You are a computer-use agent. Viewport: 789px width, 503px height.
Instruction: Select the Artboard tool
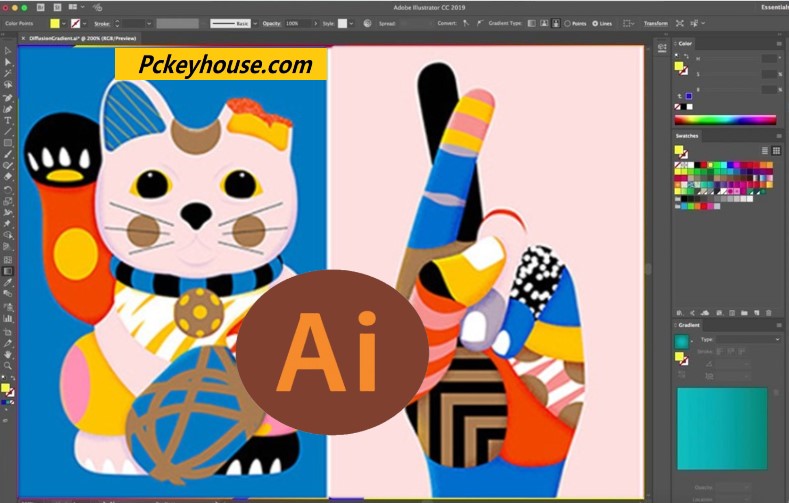8,332
